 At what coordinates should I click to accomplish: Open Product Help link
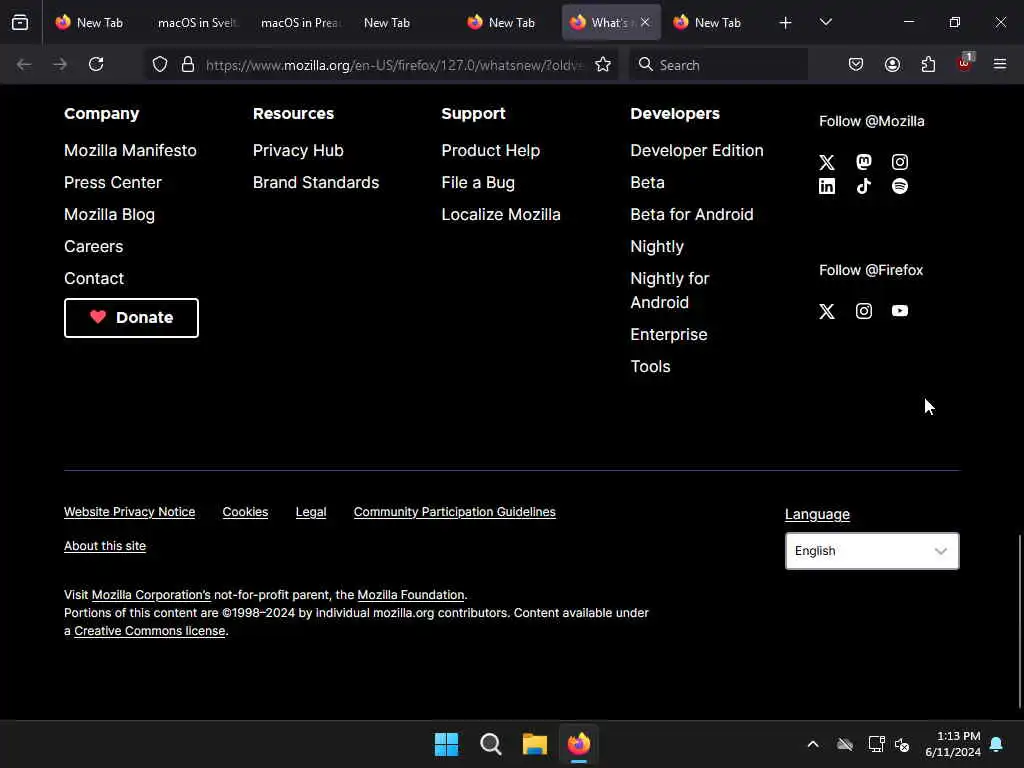click(490, 150)
